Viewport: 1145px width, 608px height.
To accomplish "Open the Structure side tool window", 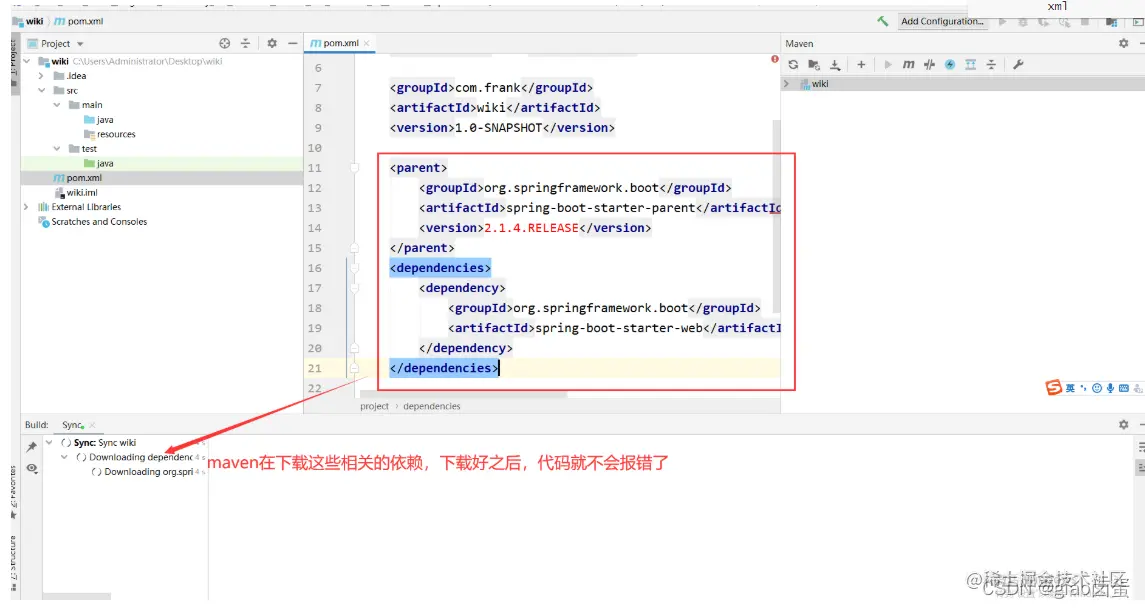I will [12, 563].
